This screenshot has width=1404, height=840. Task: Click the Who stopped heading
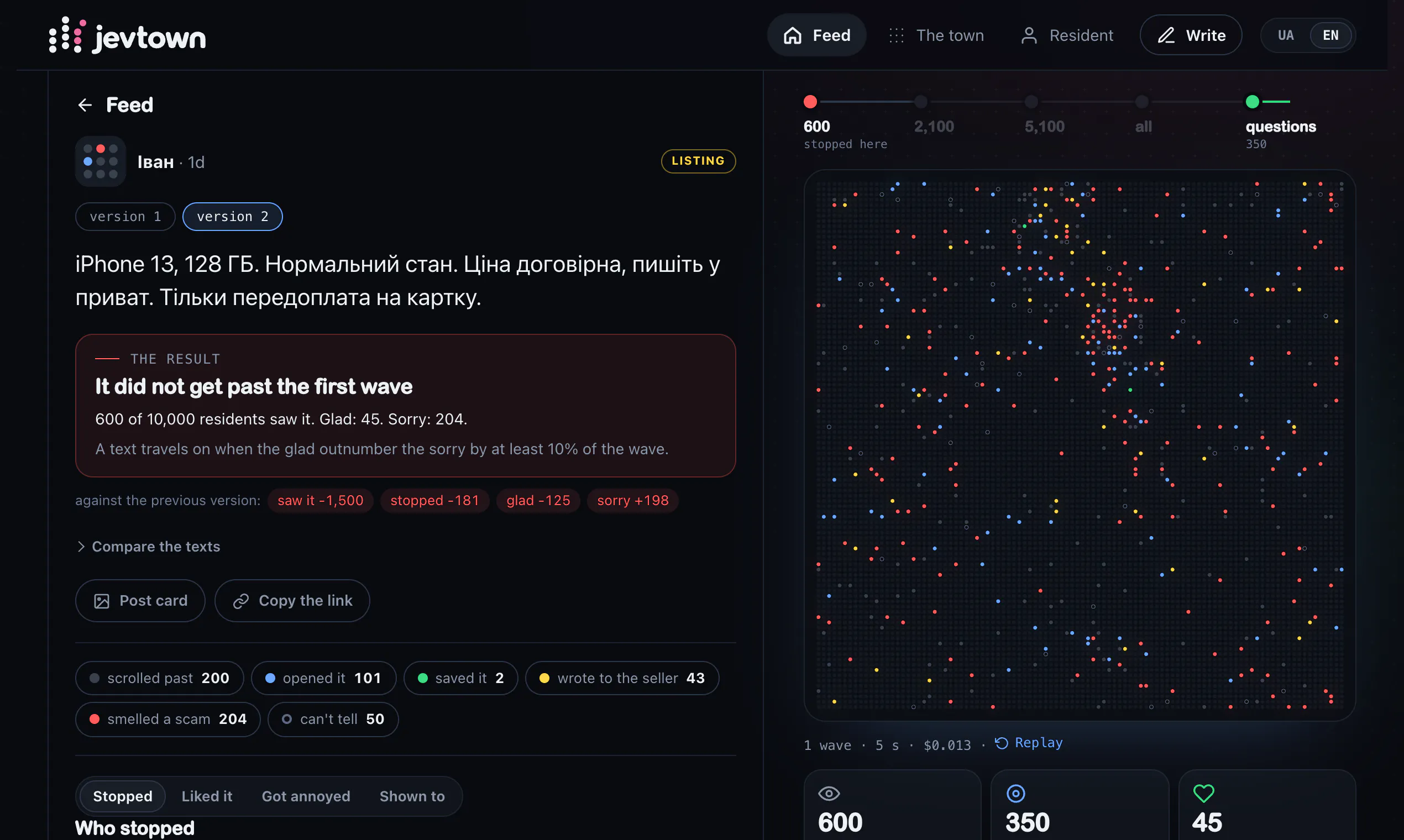pos(135,828)
